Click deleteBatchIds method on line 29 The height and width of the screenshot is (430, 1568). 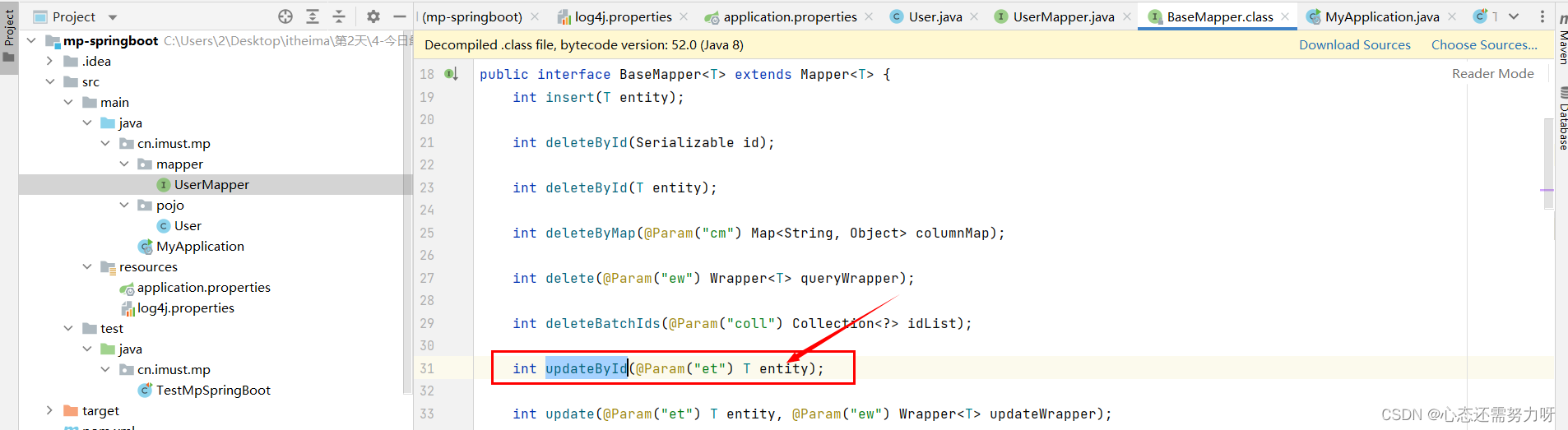tap(602, 323)
